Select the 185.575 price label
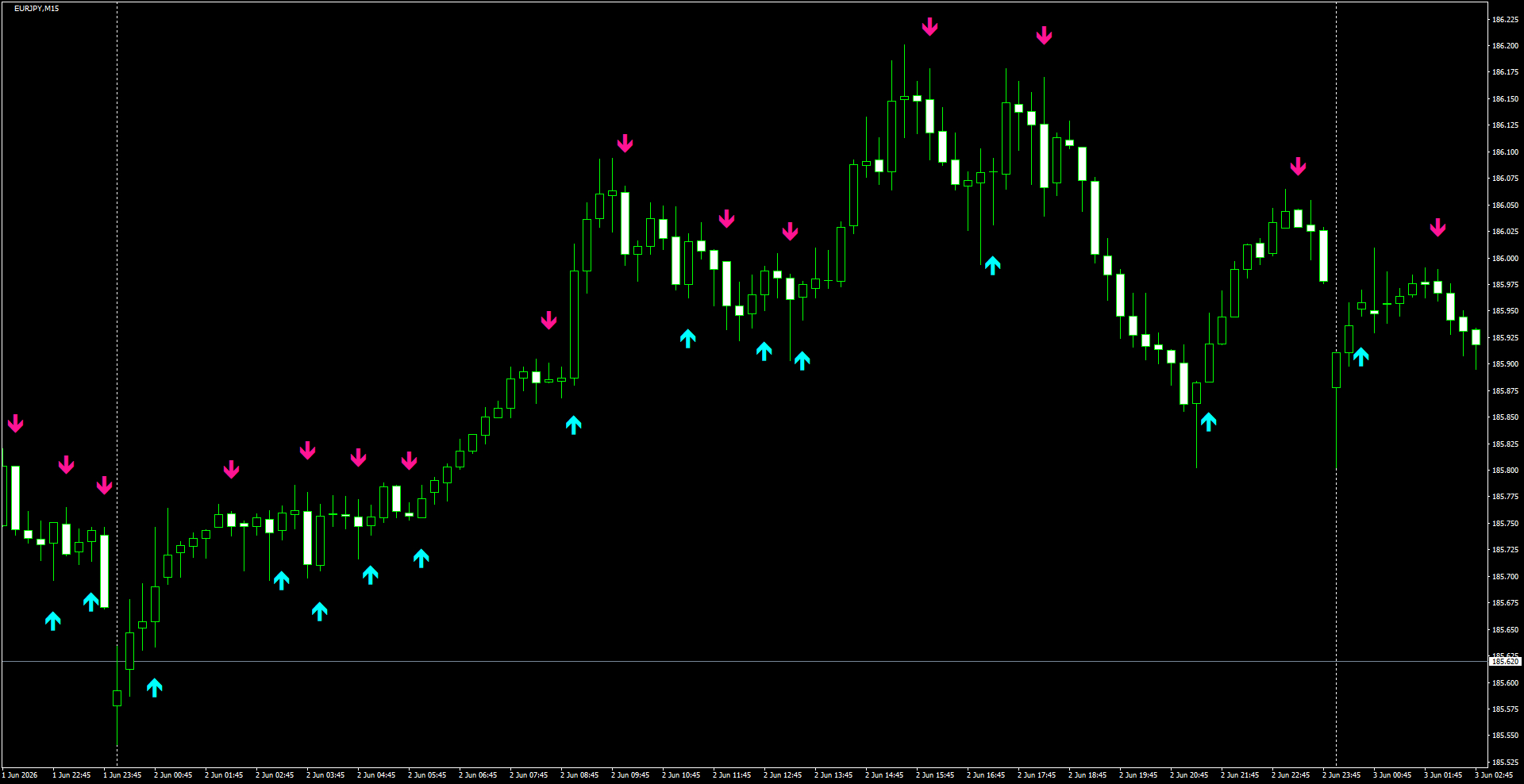1524x784 pixels. [1505, 709]
